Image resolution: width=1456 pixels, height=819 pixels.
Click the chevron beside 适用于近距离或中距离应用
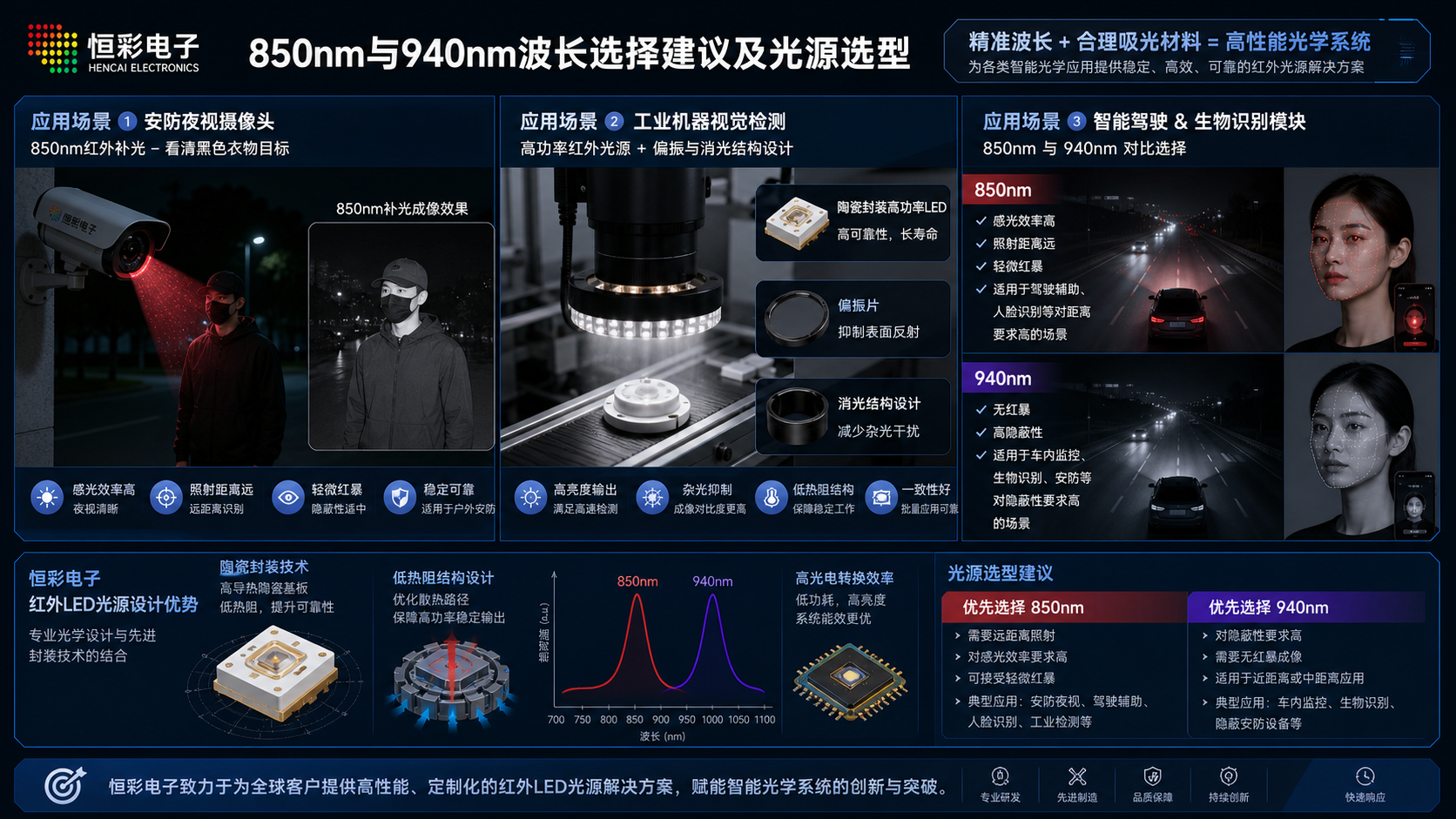[x=1205, y=678]
